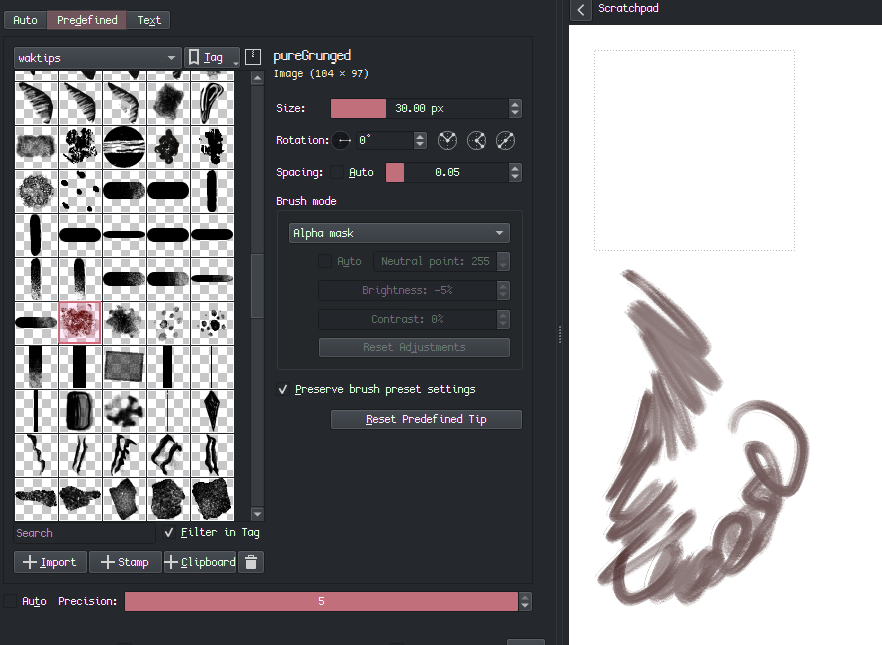Click the first rotation options icon beside angle
882x645 pixels.
tap(447, 141)
